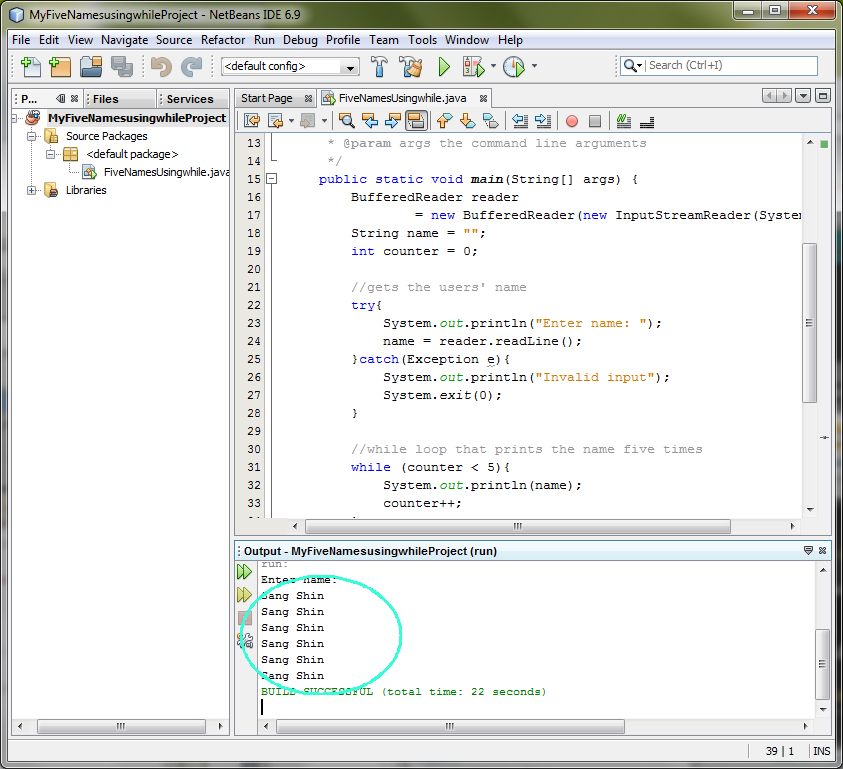The image size is (843, 769).
Task: Click the Find Next Occurrence icon
Action: click(393, 121)
